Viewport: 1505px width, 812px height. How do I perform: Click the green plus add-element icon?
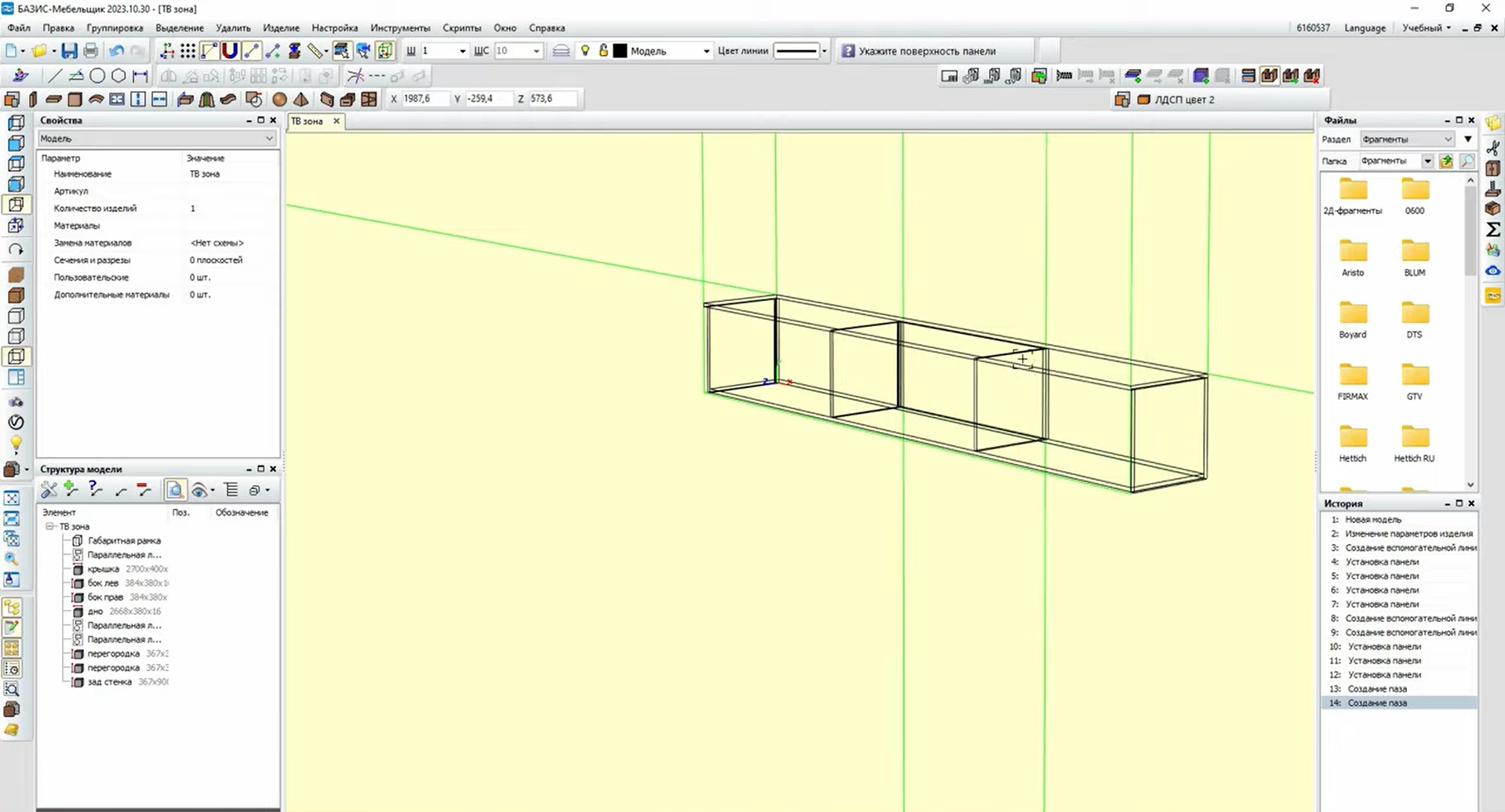71,490
